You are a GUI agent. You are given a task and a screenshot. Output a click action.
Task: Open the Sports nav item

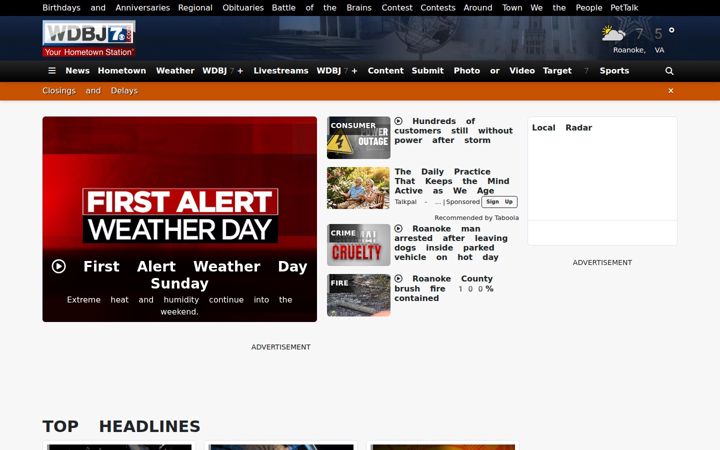click(614, 71)
